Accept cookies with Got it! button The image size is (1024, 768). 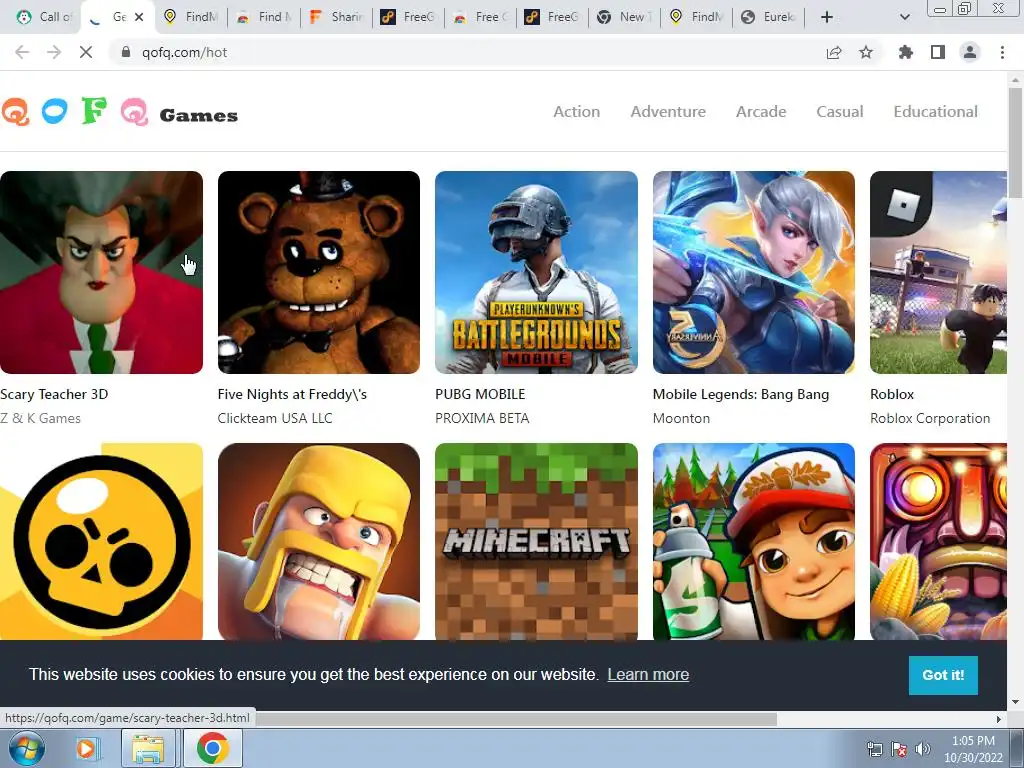(943, 675)
